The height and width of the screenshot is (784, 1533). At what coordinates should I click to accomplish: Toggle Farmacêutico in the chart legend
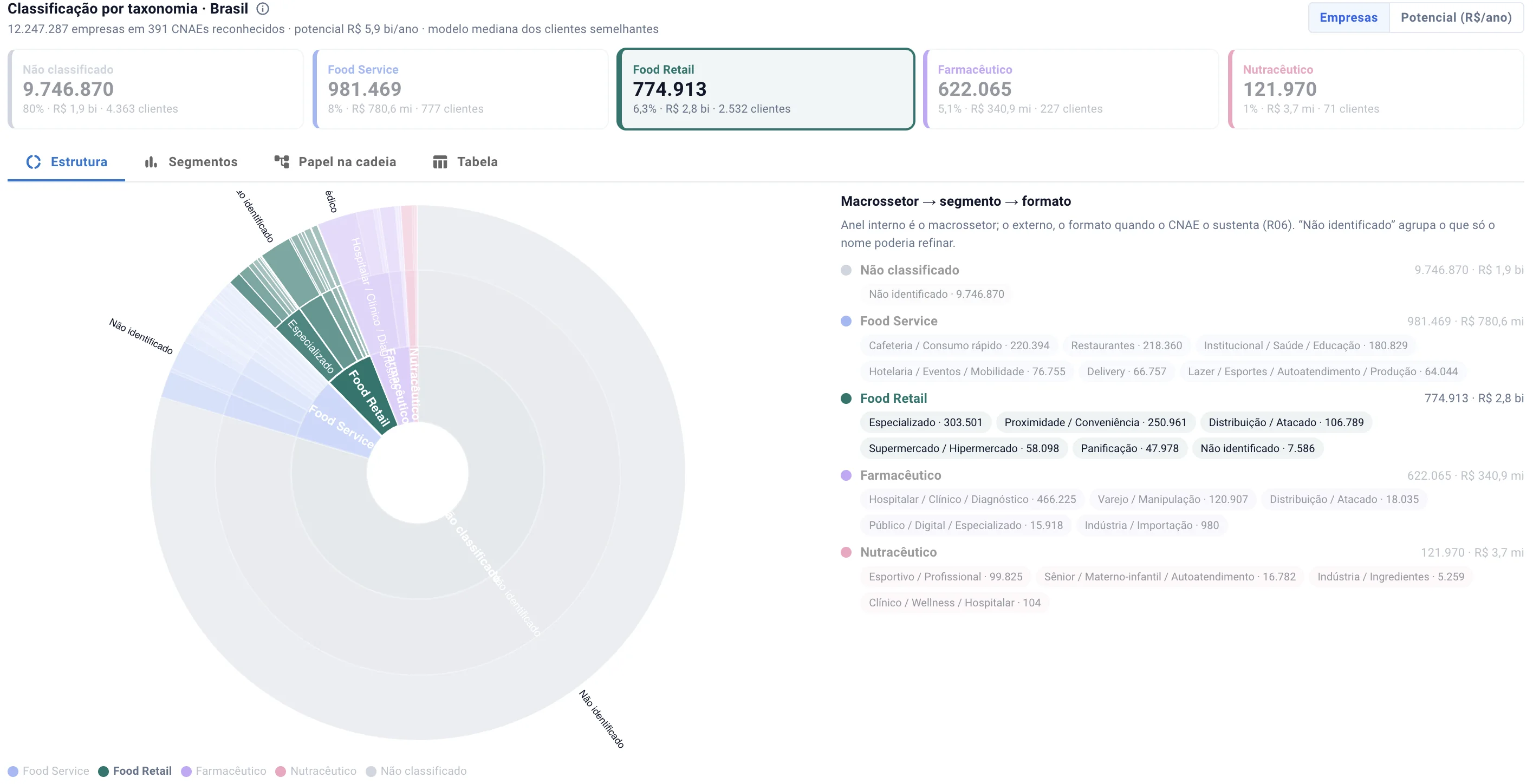point(224,771)
